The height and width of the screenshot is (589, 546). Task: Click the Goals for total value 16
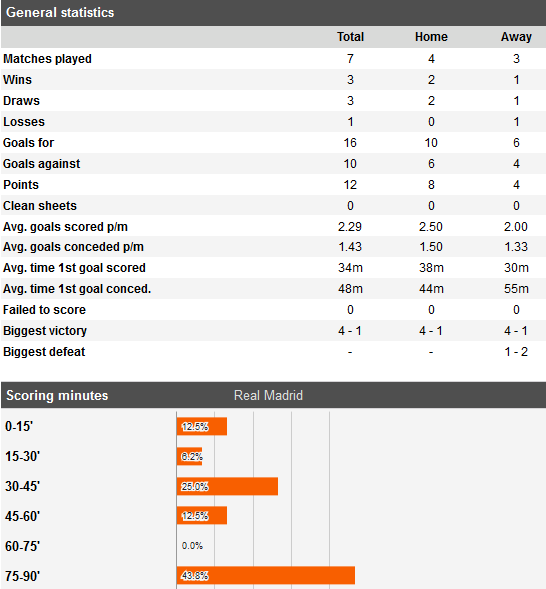click(x=350, y=143)
